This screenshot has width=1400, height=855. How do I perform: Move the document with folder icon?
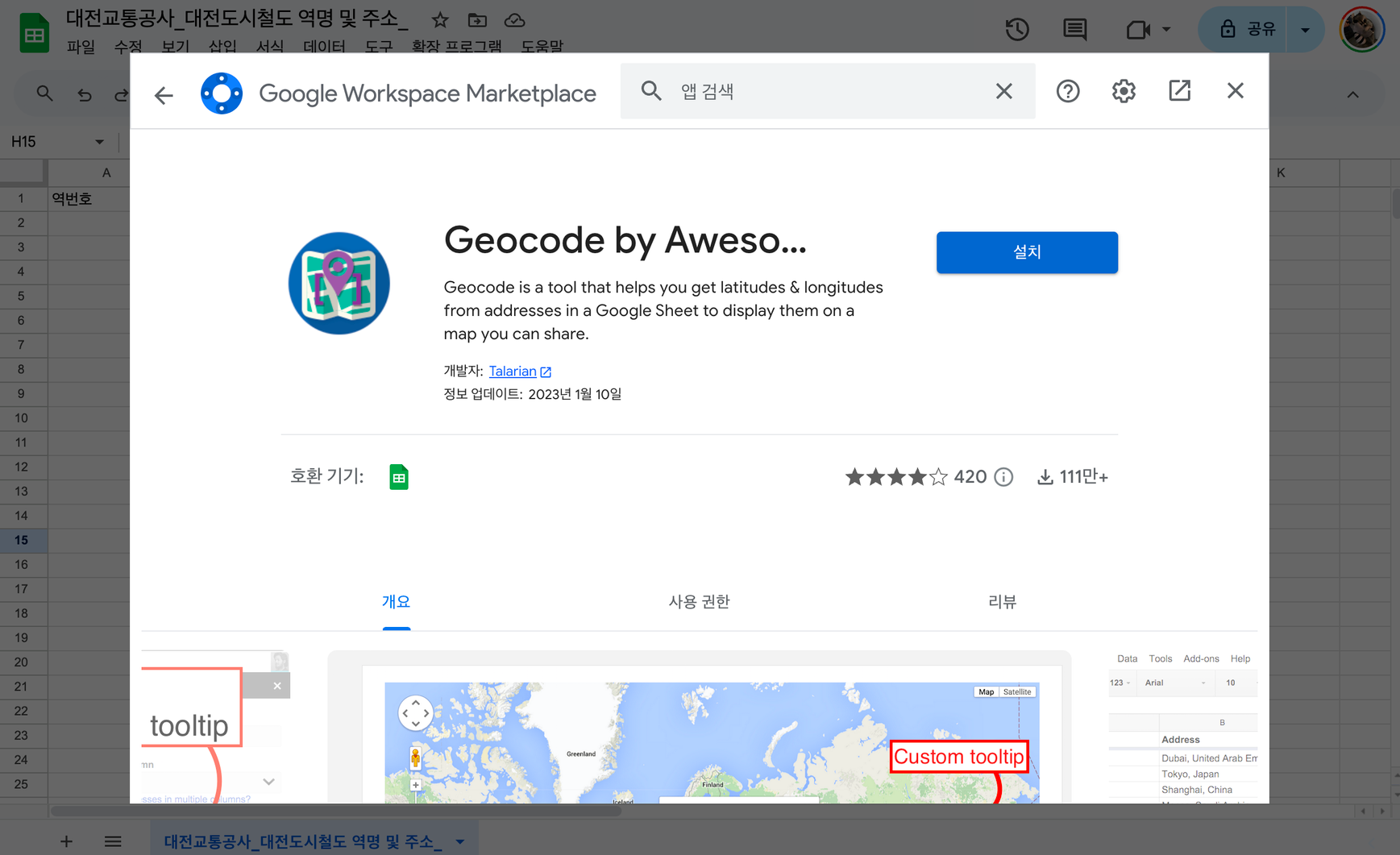(x=477, y=20)
